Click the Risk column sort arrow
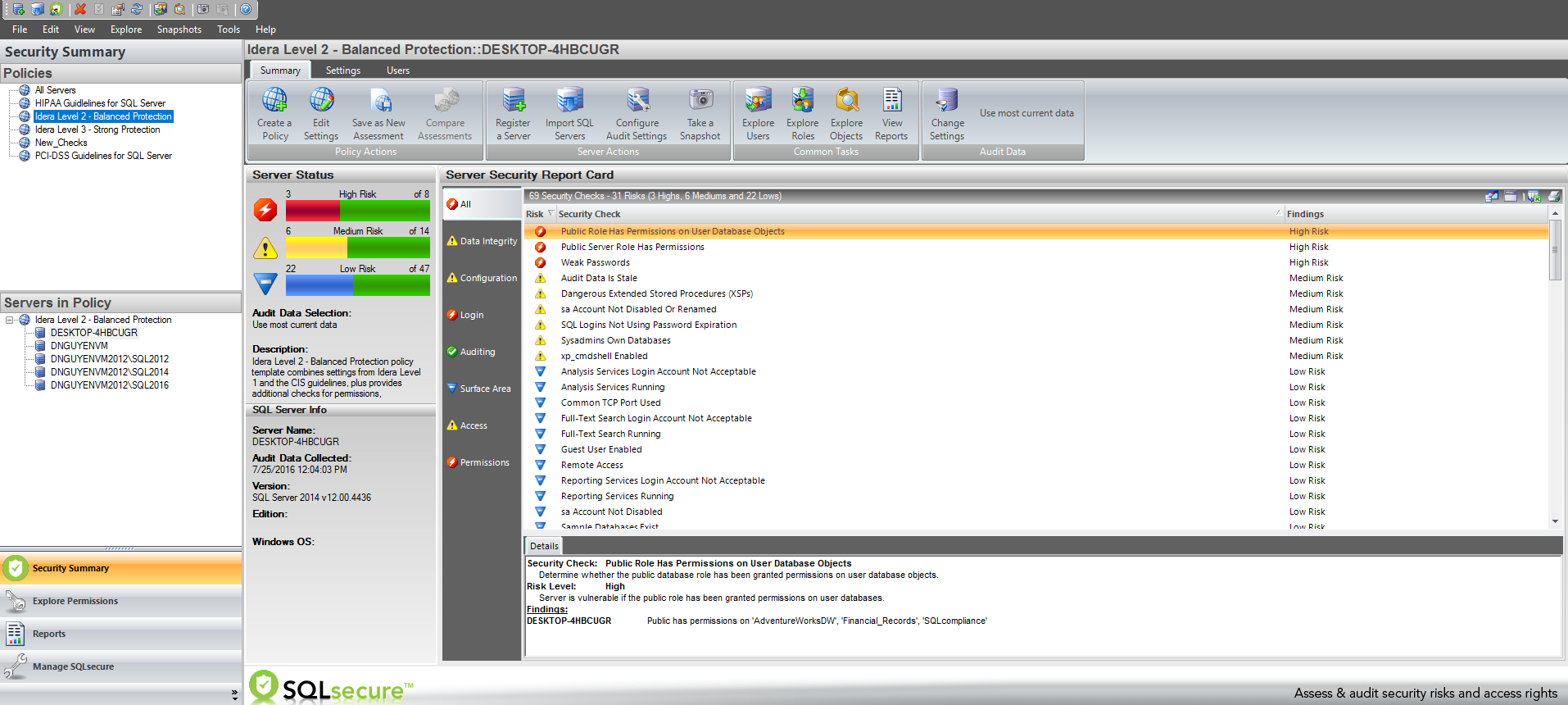 pyautogui.click(x=551, y=213)
